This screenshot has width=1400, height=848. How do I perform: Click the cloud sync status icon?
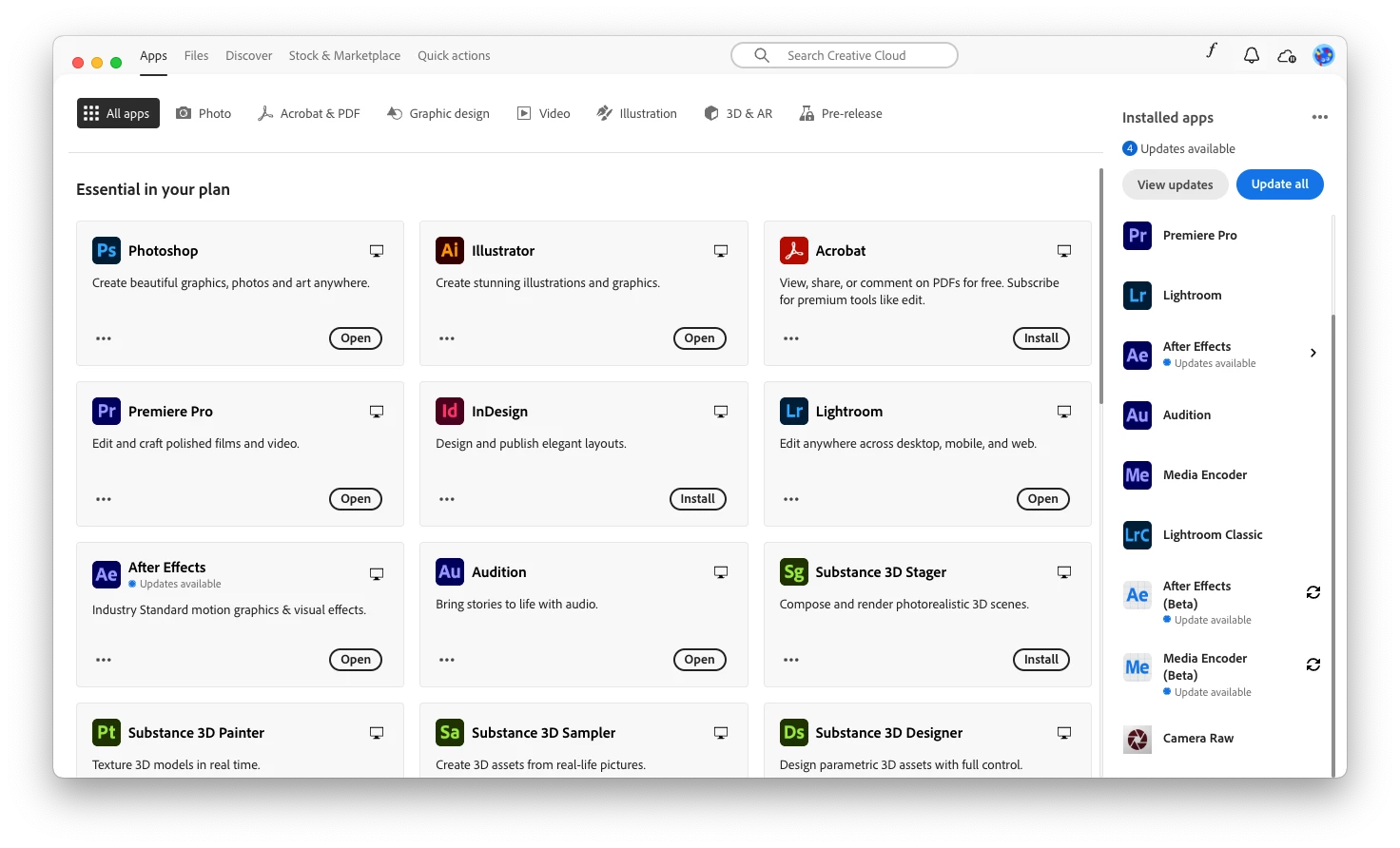pyautogui.click(x=1287, y=56)
